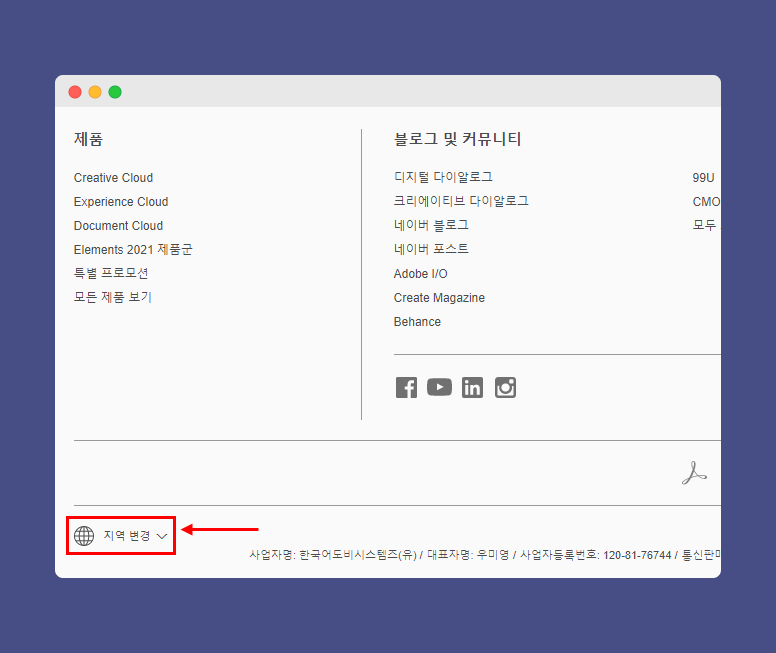This screenshot has height=653, width=776.
Task: Open the Document Cloud link
Action: [118, 226]
